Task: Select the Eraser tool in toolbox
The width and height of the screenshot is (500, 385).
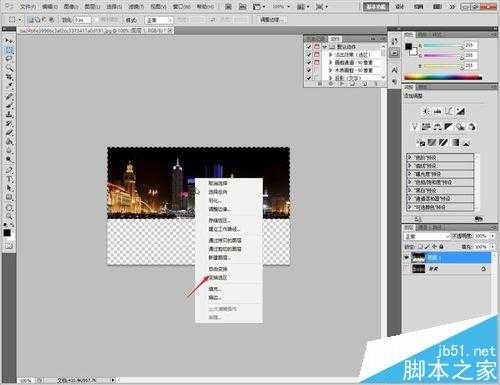Action: (8, 133)
